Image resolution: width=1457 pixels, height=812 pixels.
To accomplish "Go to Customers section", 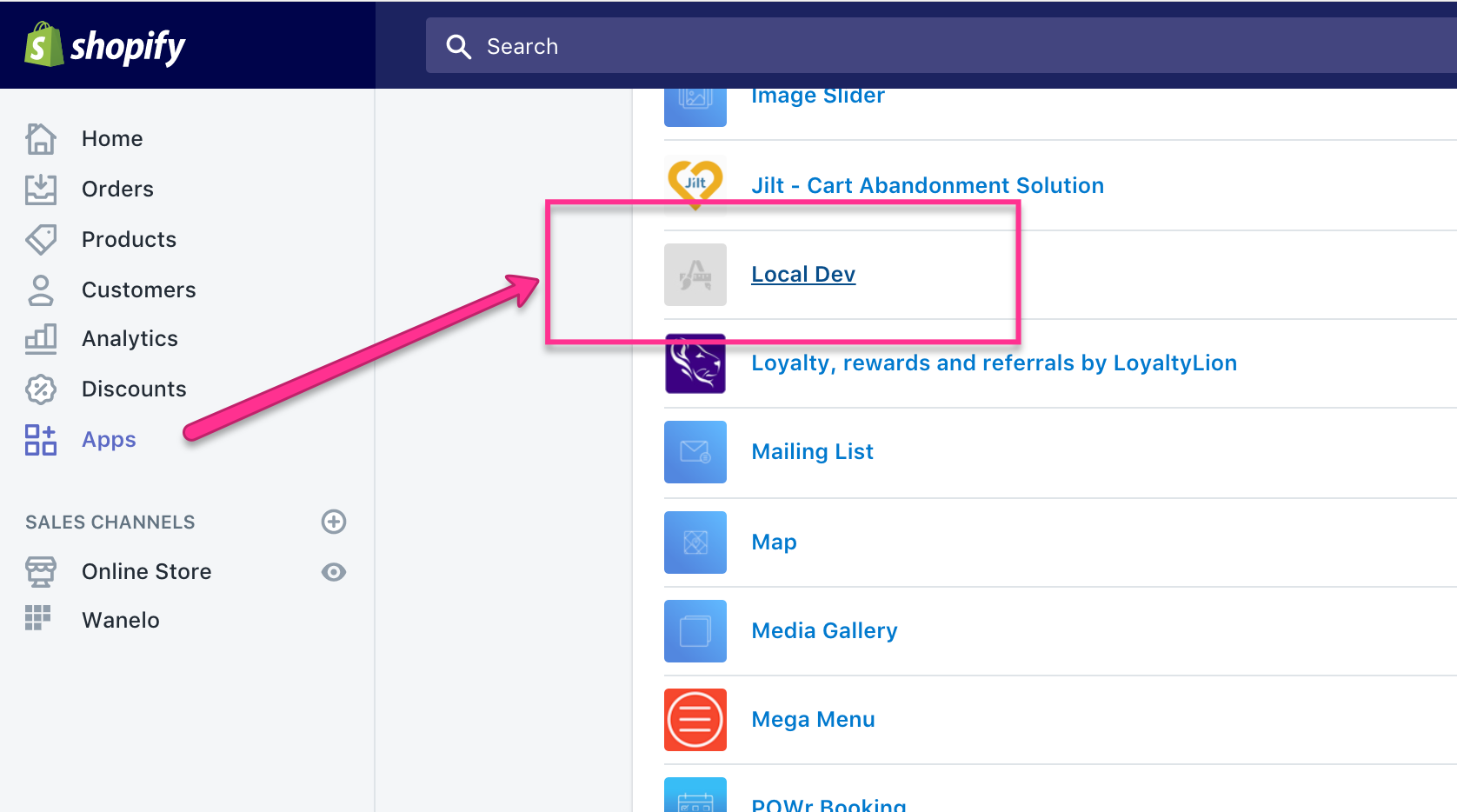I will click(x=138, y=290).
